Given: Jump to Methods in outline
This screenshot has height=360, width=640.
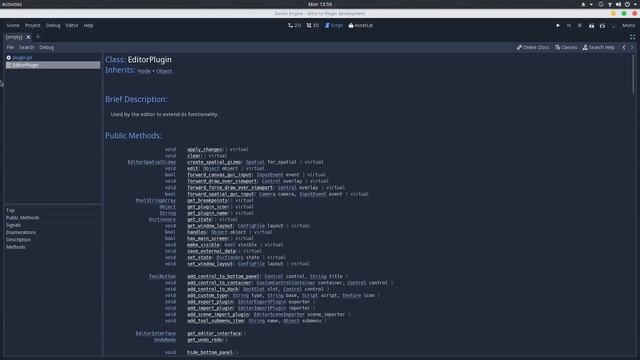Looking at the screenshot, I should point(16,247).
